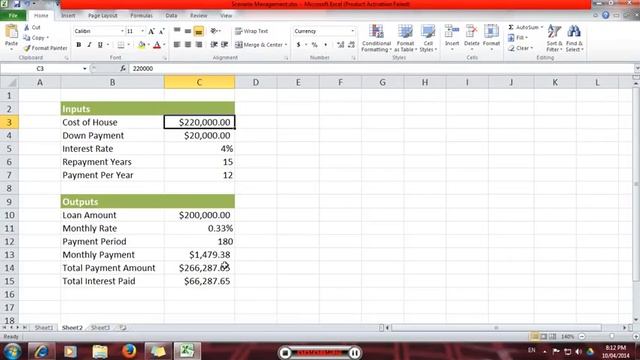Align text left
This screenshot has height=360, width=640.
coord(177,44)
